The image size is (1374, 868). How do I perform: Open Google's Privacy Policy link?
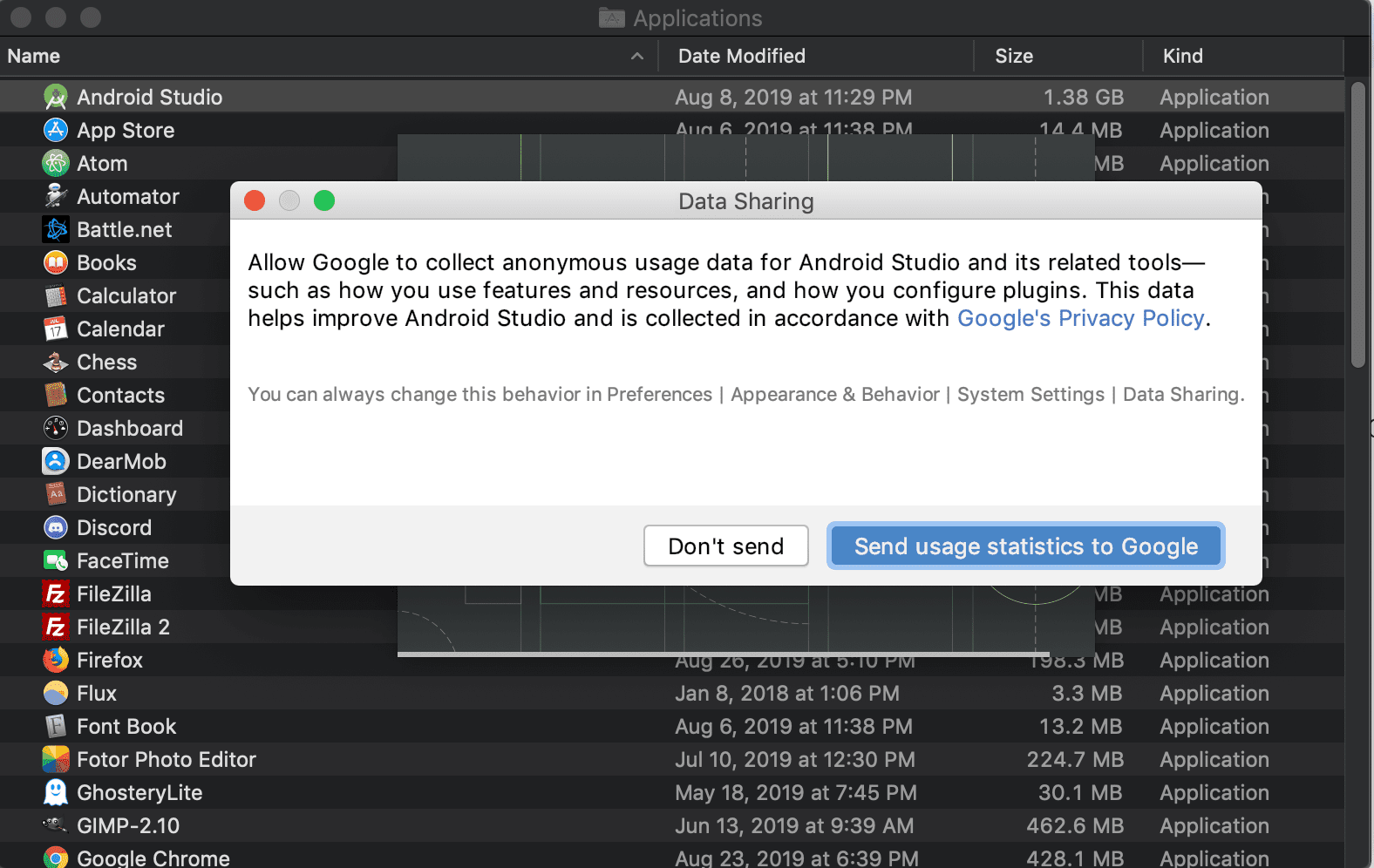(x=1081, y=318)
